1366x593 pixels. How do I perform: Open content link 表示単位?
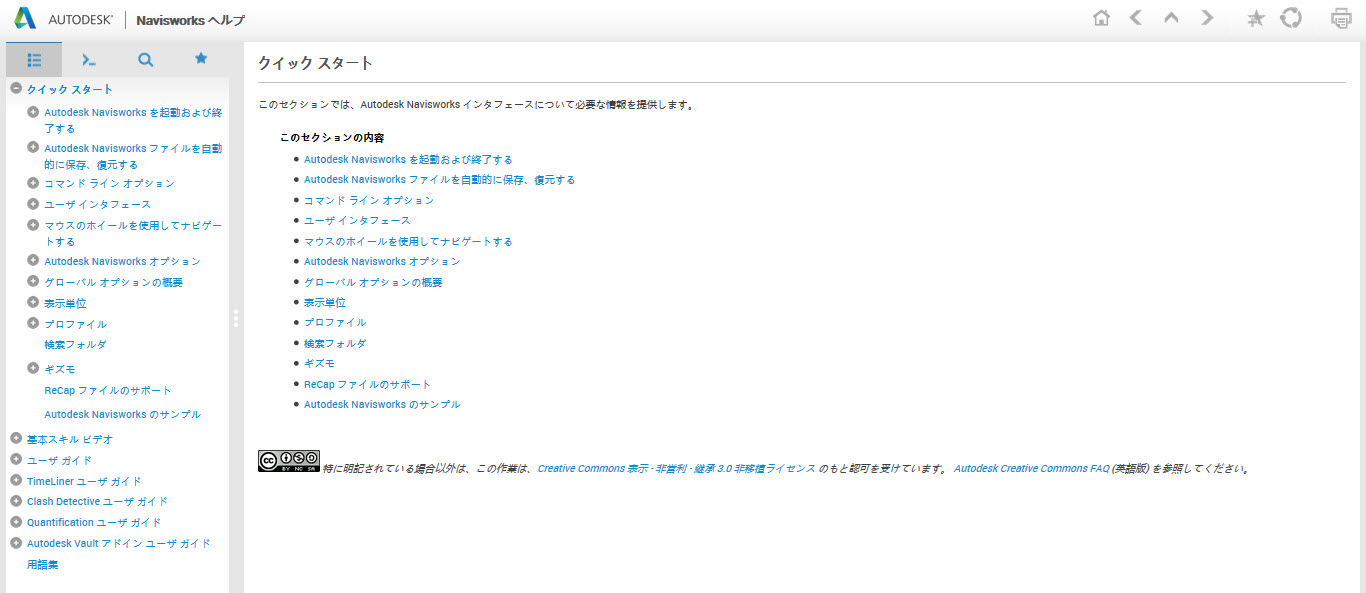point(325,303)
